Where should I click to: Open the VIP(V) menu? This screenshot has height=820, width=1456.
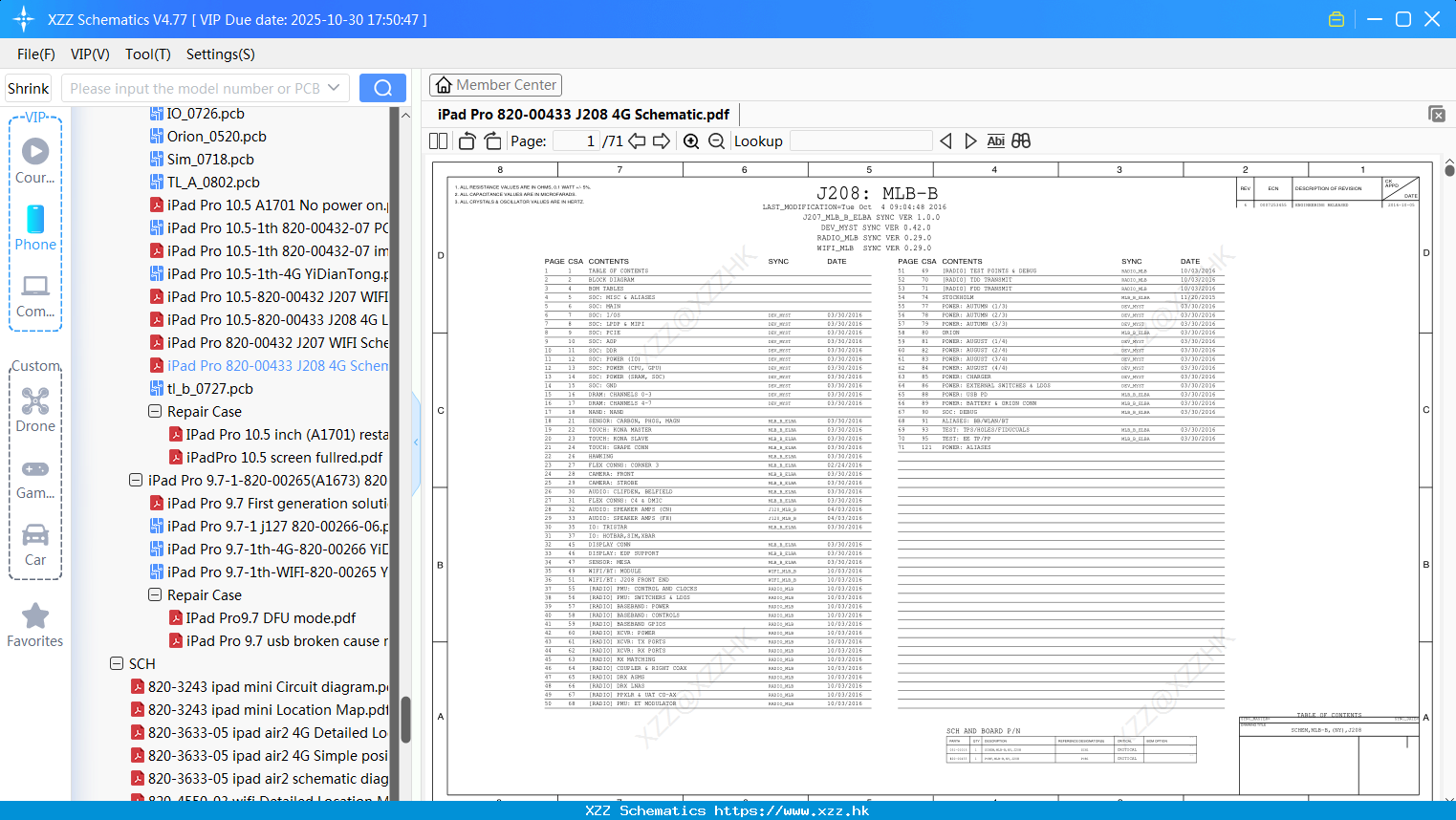90,54
